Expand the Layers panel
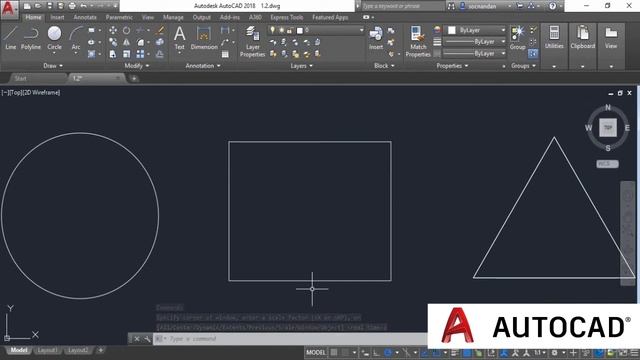The height and width of the screenshot is (360, 640). (302, 66)
